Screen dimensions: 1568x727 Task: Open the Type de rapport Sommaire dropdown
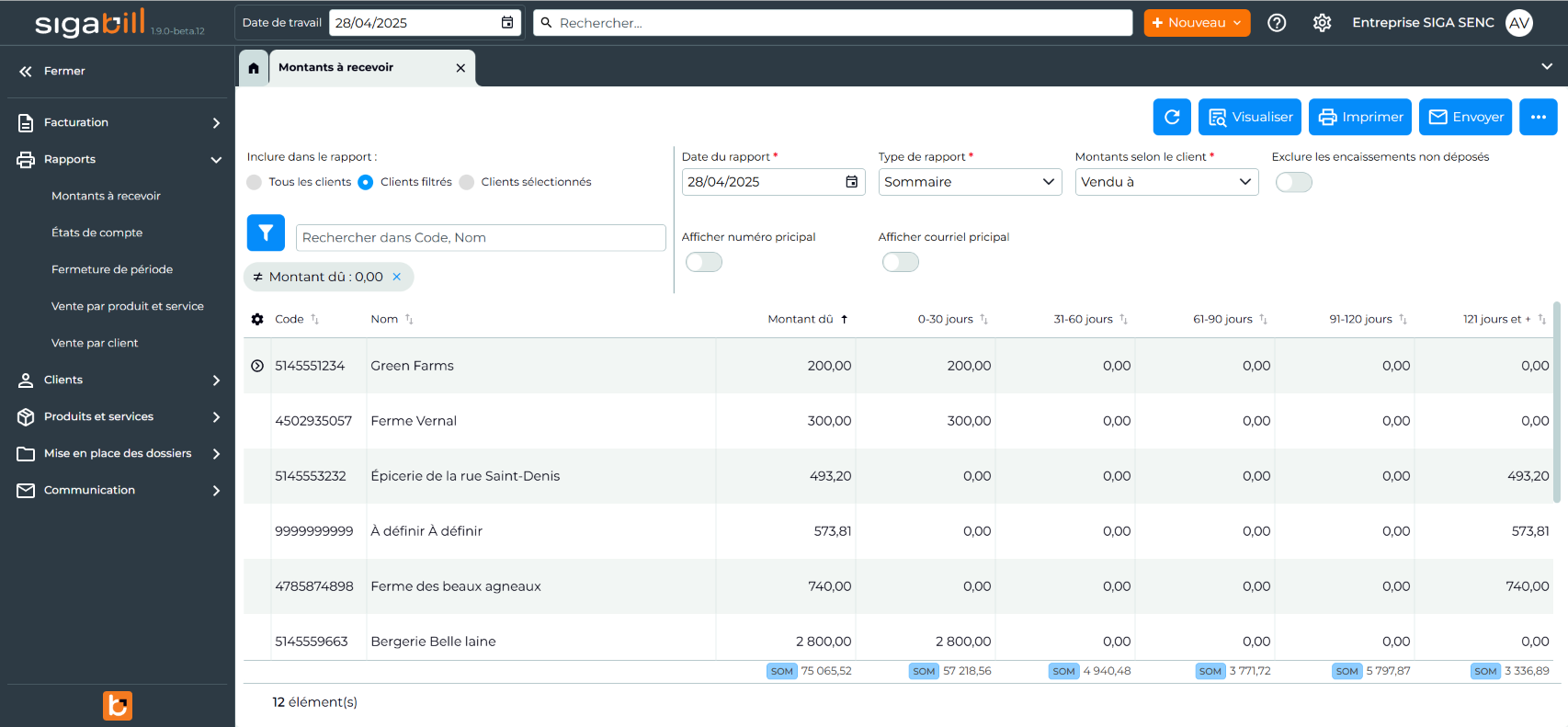click(971, 182)
